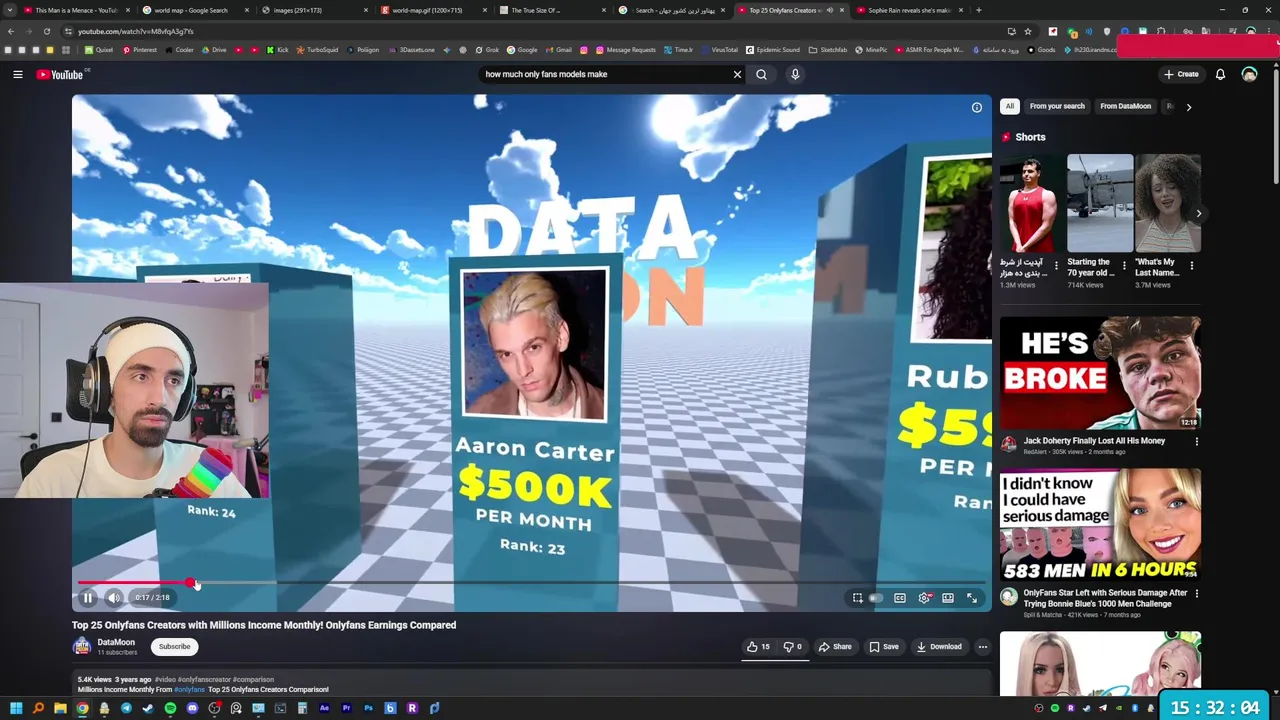Reload the current page
Viewport: 1280px width, 720px height.
(x=46, y=31)
